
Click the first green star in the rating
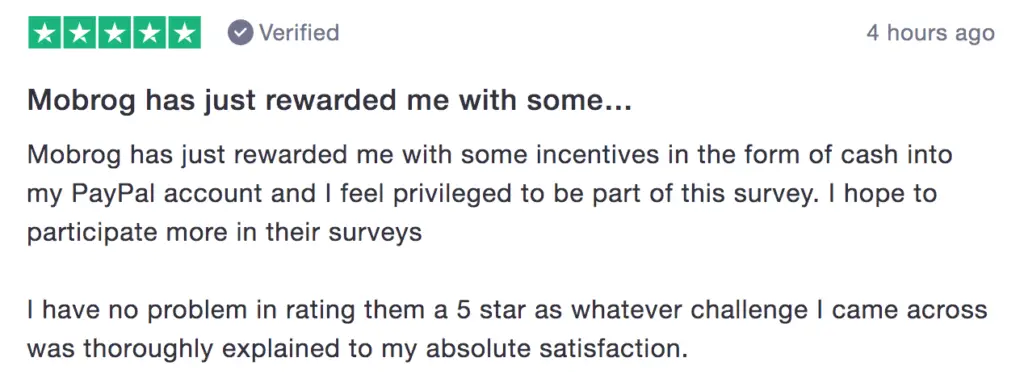tap(44, 33)
